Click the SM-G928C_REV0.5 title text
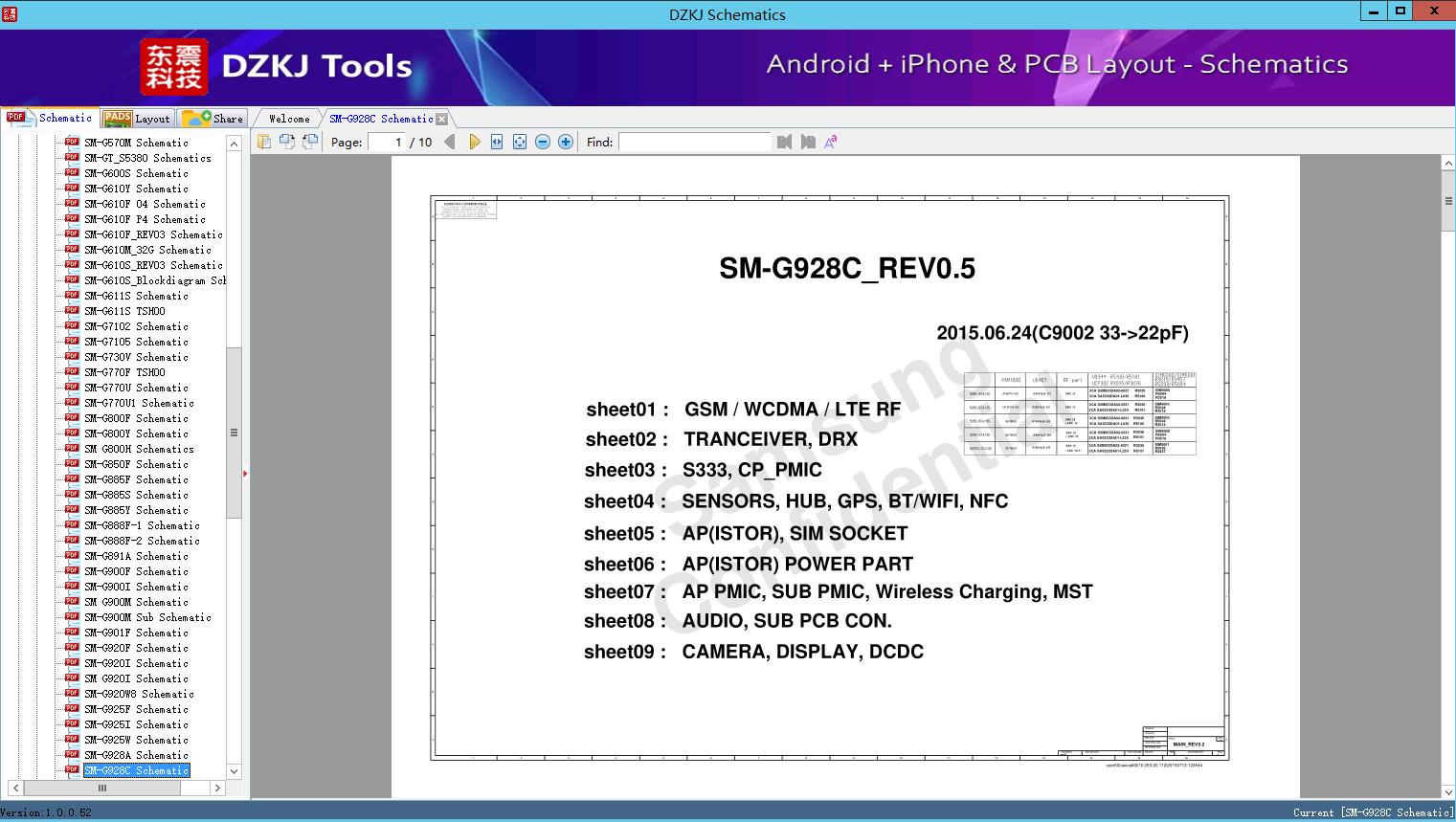This screenshot has height=822, width=1456. [847, 269]
